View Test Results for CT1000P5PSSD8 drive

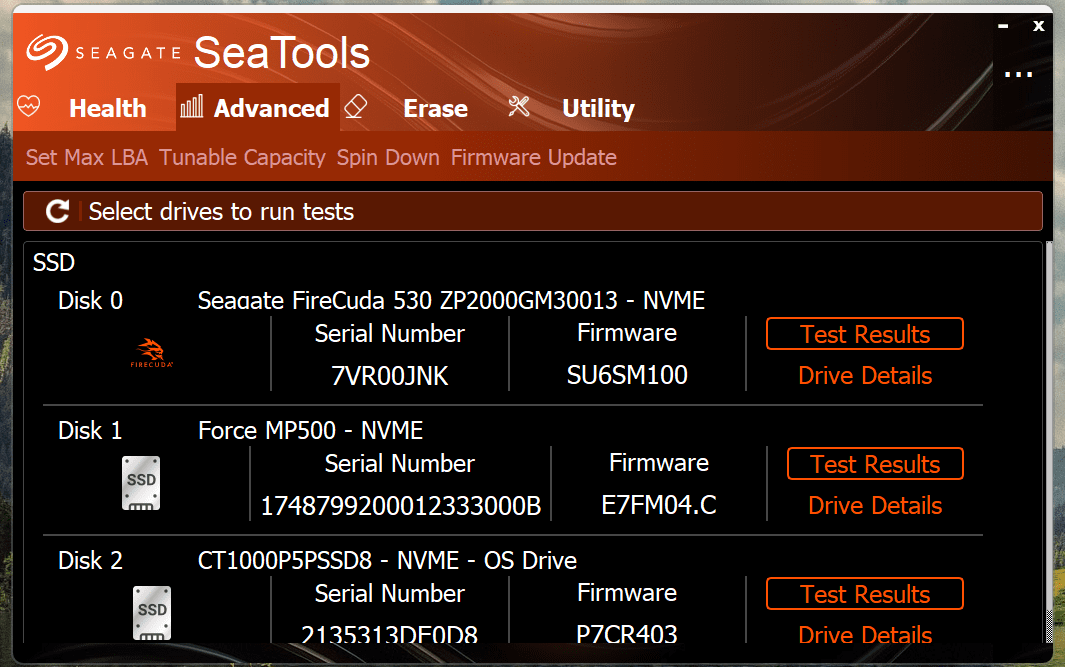[x=865, y=594]
